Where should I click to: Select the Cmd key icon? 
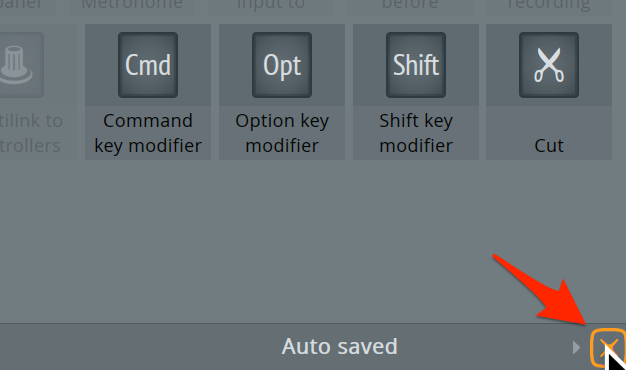pyautogui.click(x=148, y=65)
